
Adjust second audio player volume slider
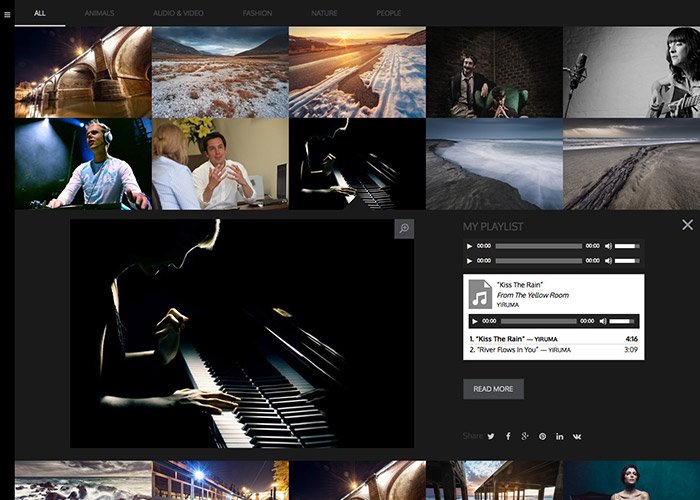click(627, 261)
